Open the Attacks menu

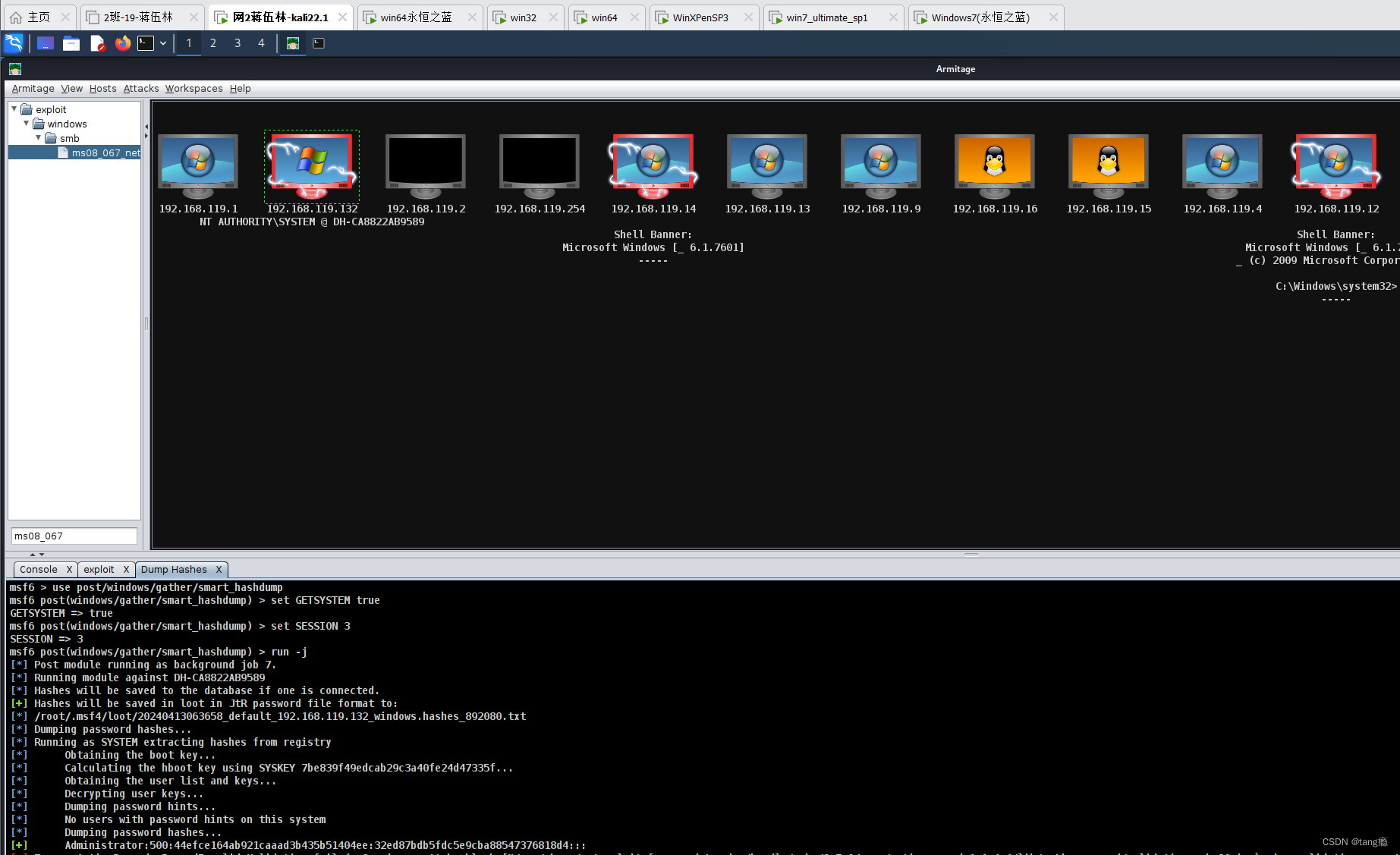click(141, 89)
